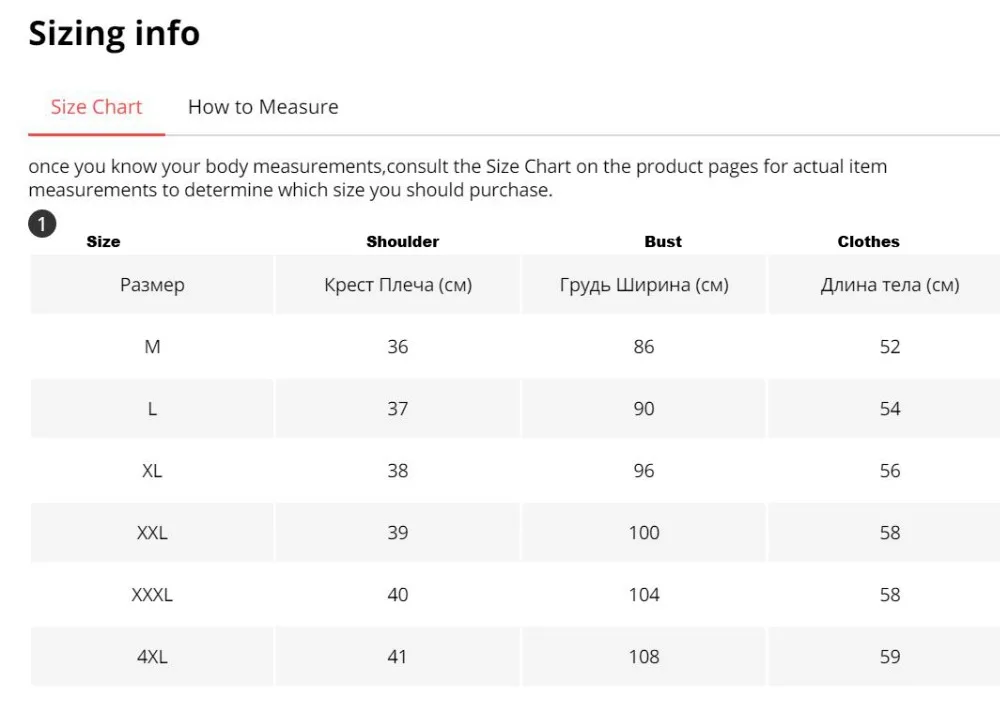The width and height of the screenshot is (1000, 714).
Task: Click the number 1 circle badge
Action: click(42, 224)
